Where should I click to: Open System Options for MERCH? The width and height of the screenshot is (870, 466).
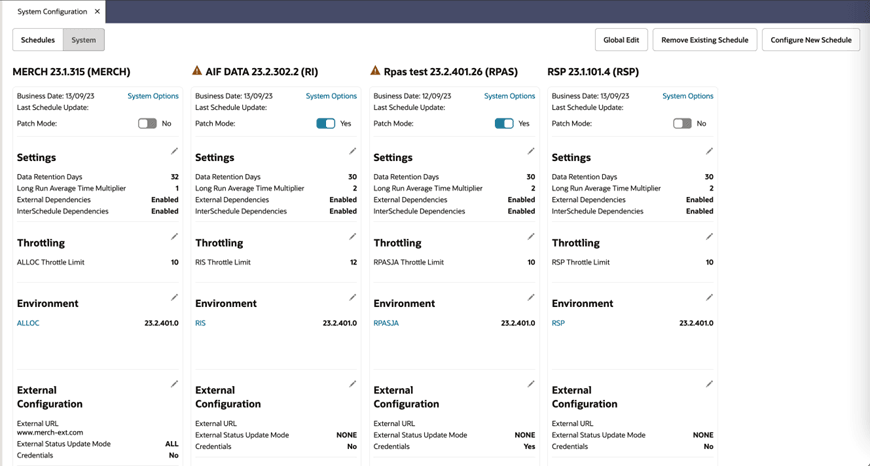click(x=153, y=96)
